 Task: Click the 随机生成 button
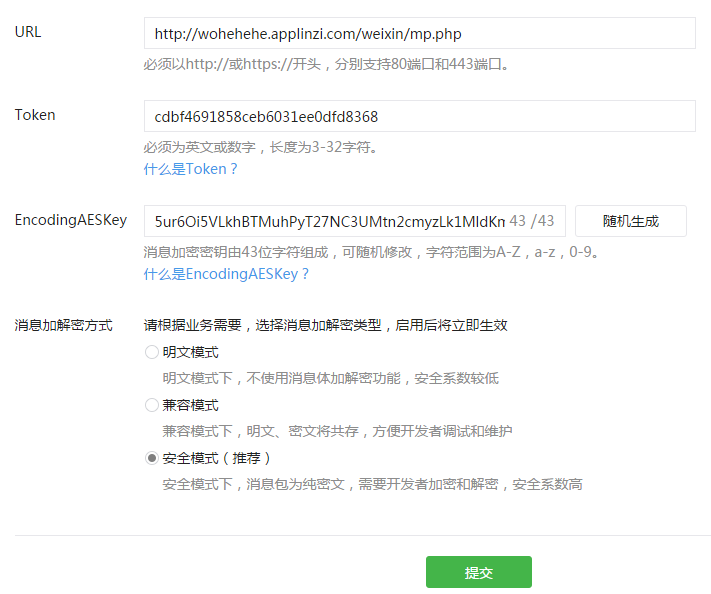click(631, 221)
